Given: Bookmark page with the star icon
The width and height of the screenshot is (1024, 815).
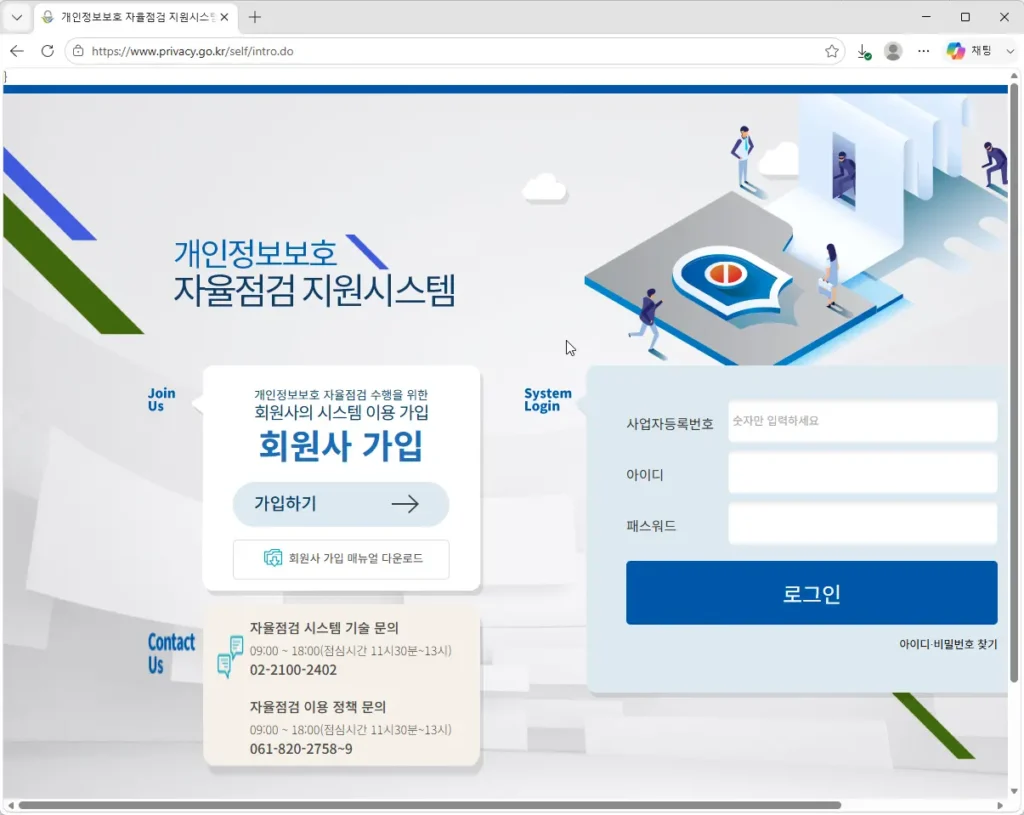Looking at the screenshot, I should (x=831, y=51).
